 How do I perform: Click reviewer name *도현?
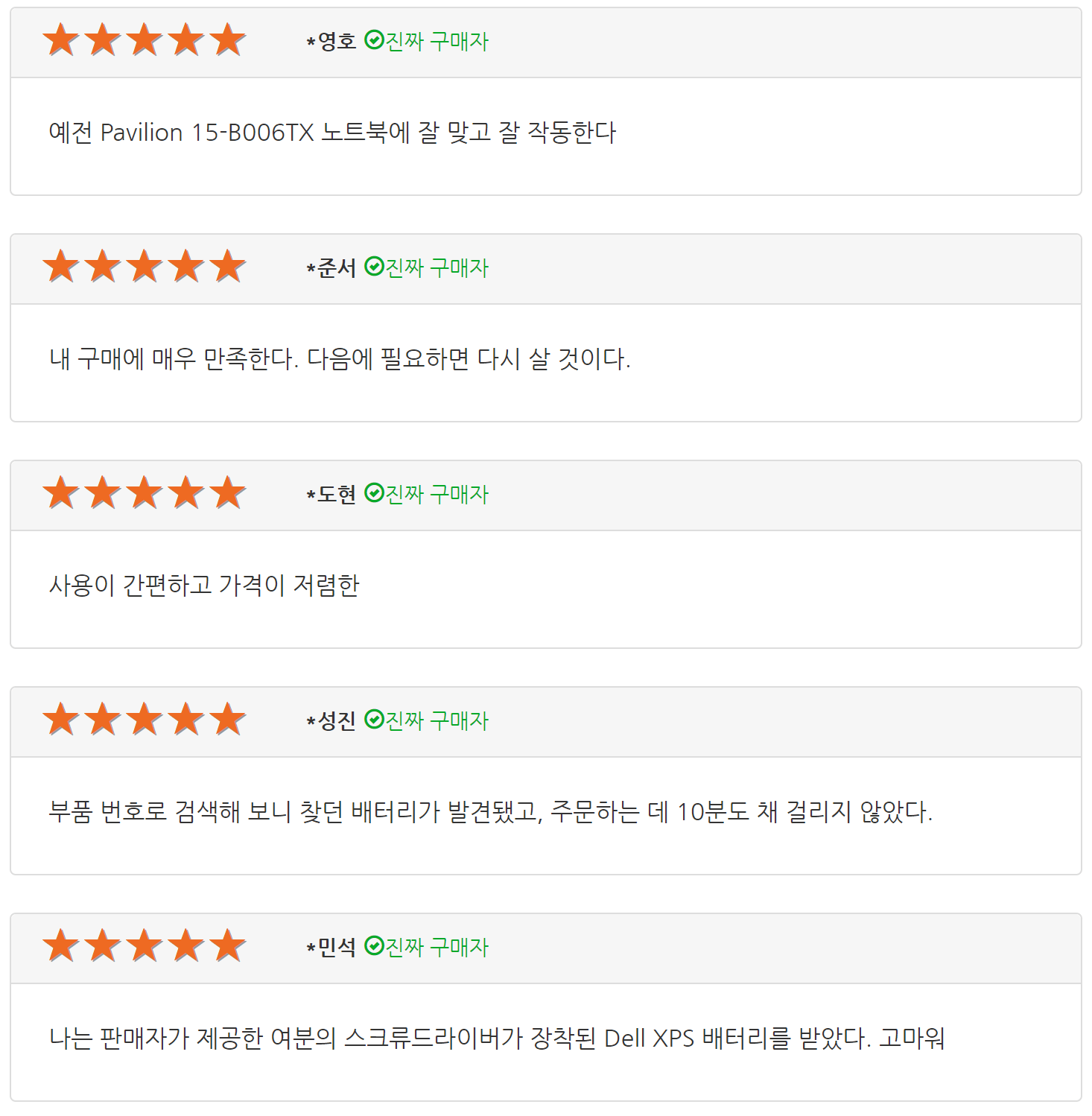(331, 494)
